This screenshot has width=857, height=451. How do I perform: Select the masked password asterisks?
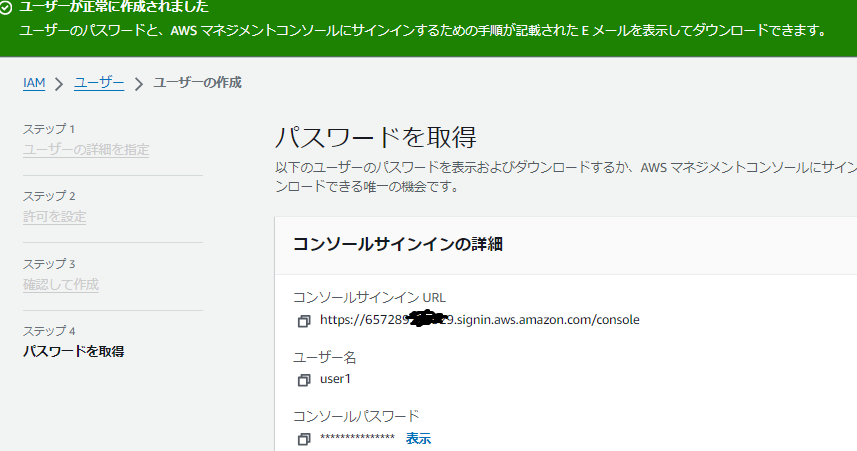[x=357, y=438]
